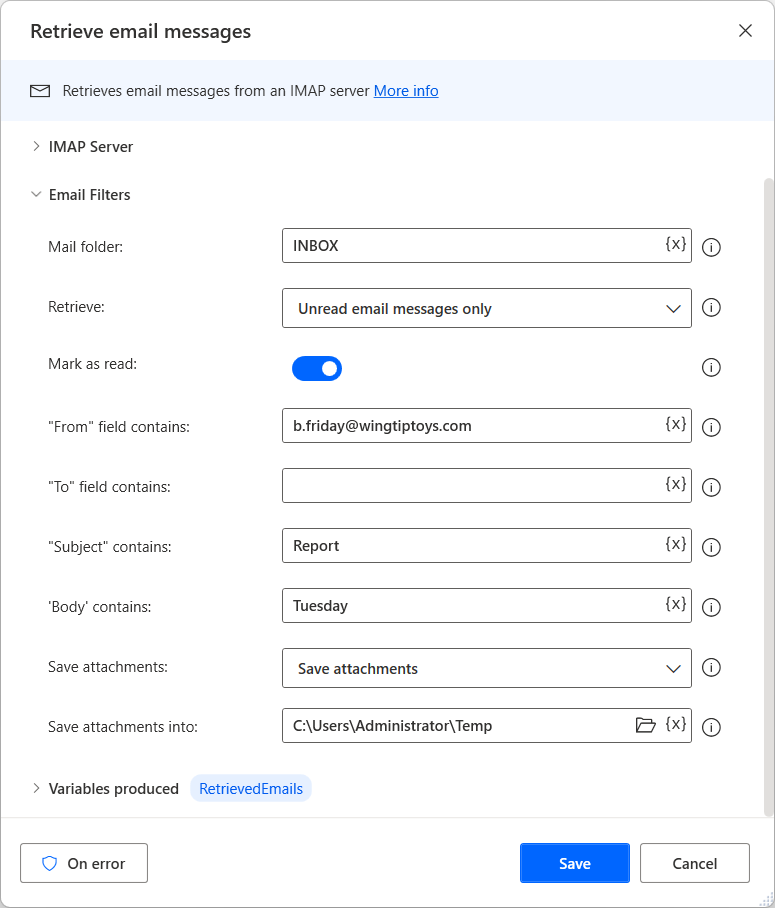
Task: Open the More info link
Action: tap(406, 91)
